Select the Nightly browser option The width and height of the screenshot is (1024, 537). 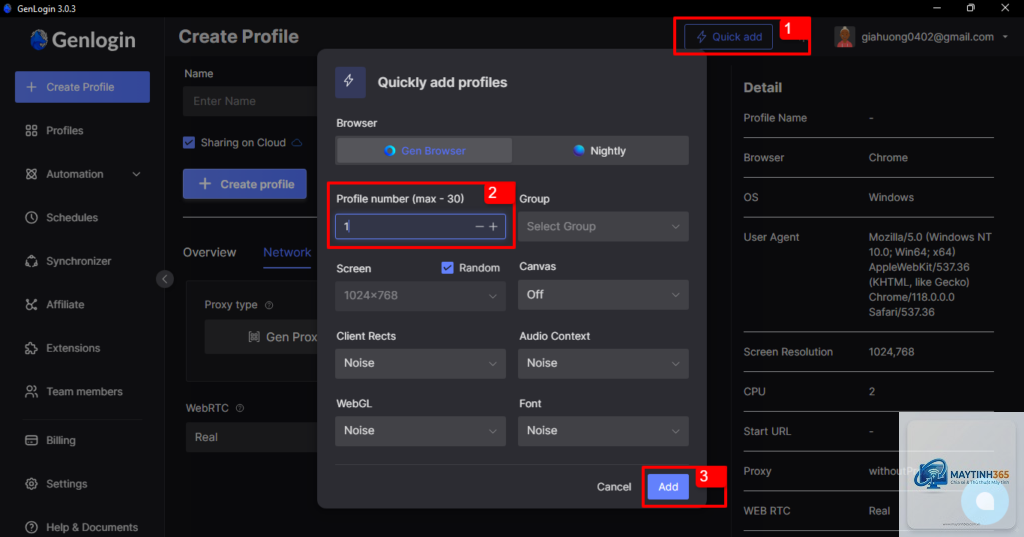[600, 151]
